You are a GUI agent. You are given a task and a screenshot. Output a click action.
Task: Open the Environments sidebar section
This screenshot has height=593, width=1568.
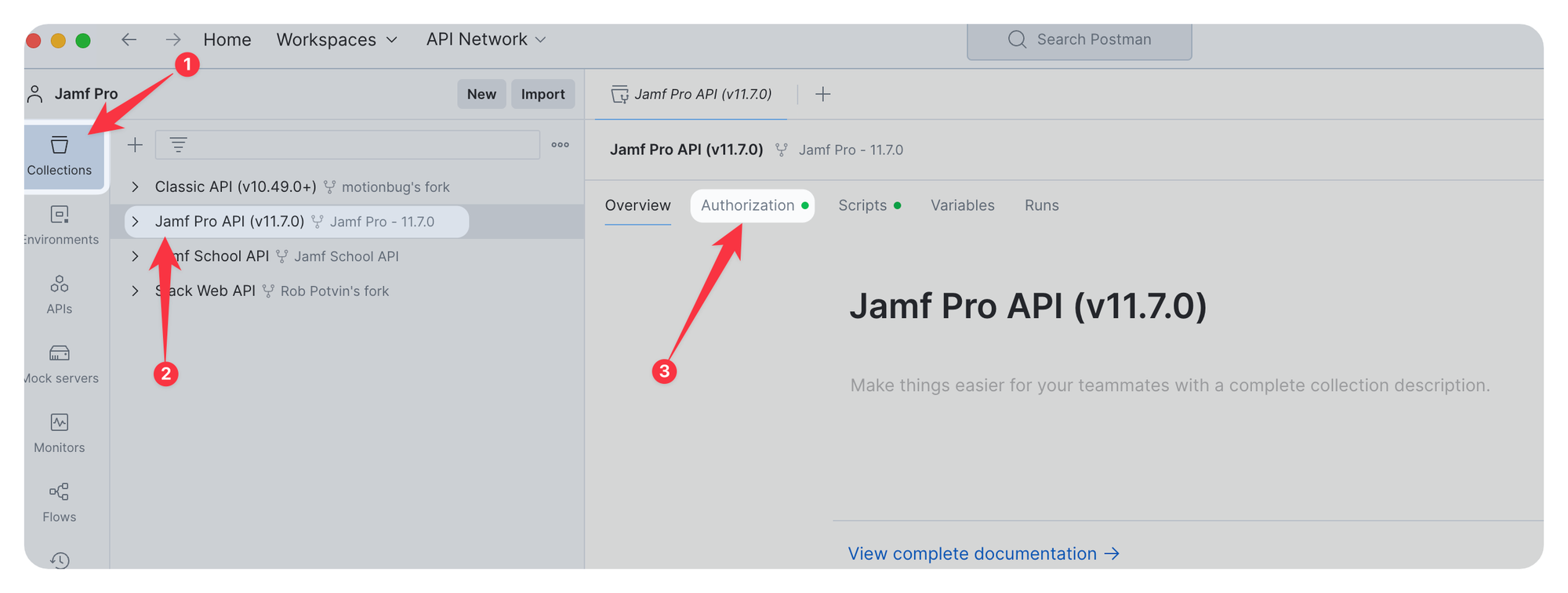tap(60, 226)
